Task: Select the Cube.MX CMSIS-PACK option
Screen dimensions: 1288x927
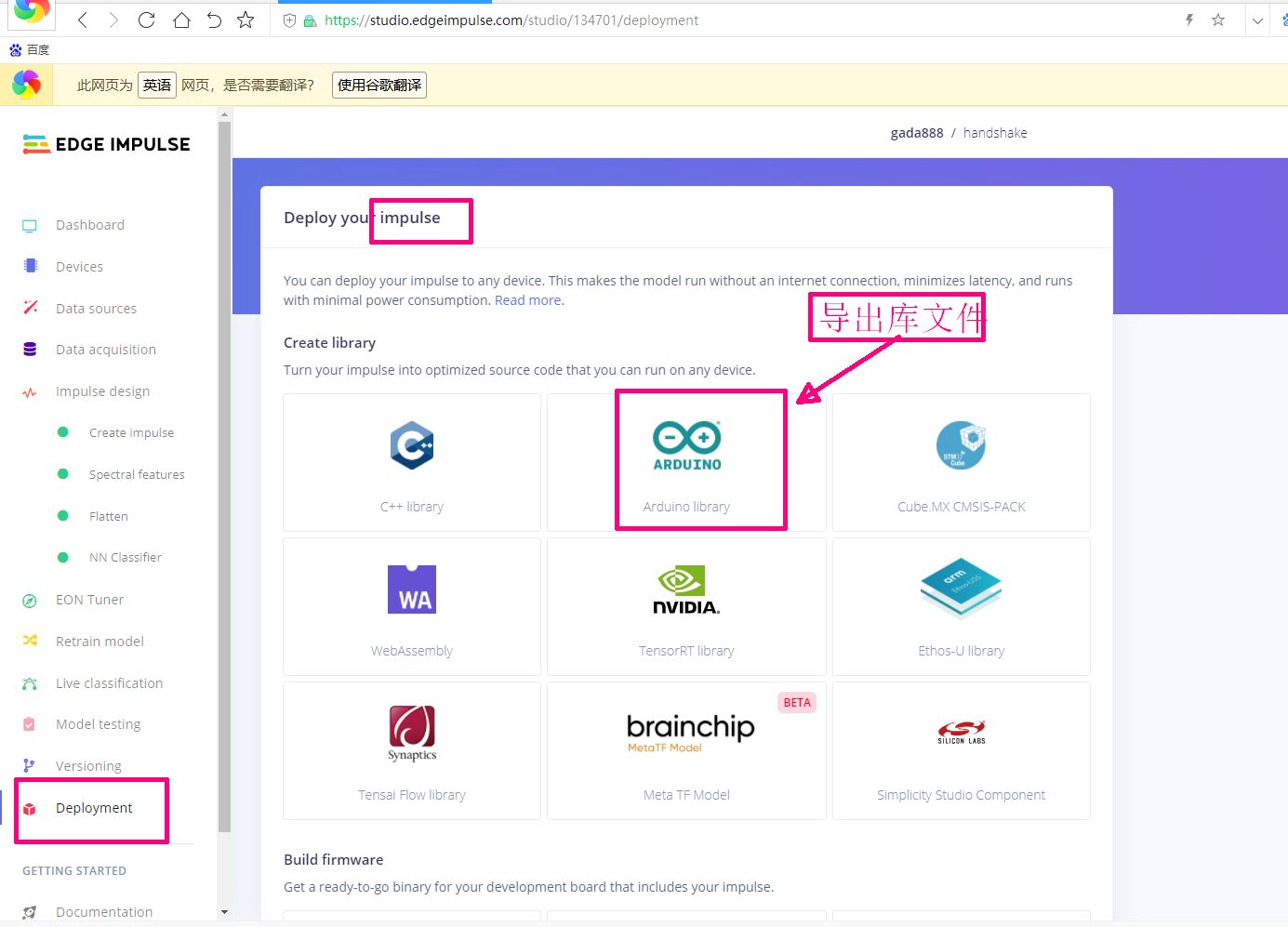Action: (962, 462)
